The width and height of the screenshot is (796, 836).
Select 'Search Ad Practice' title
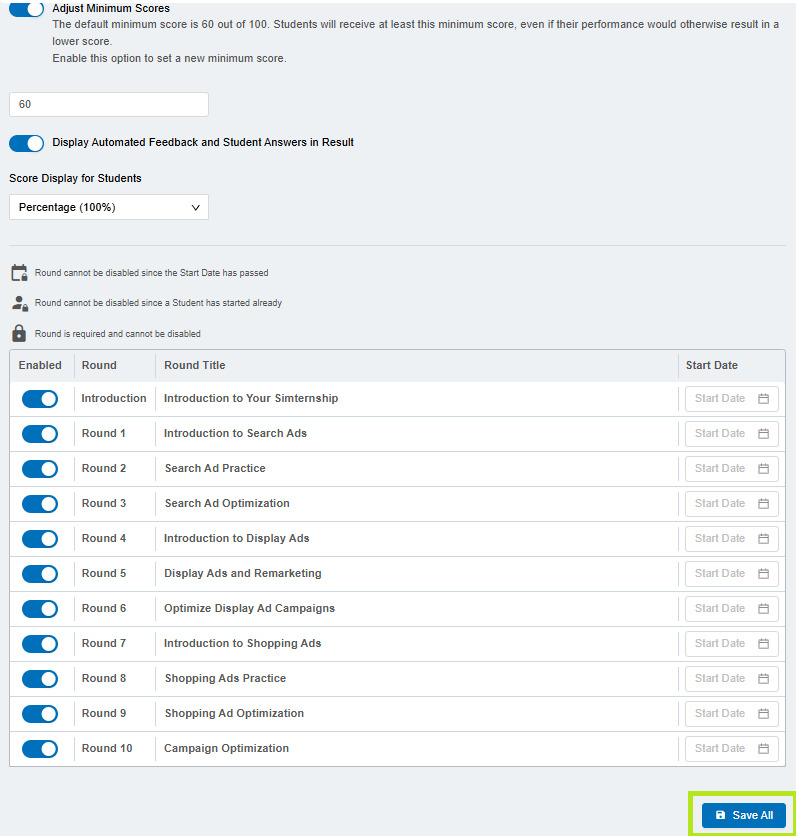(215, 468)
